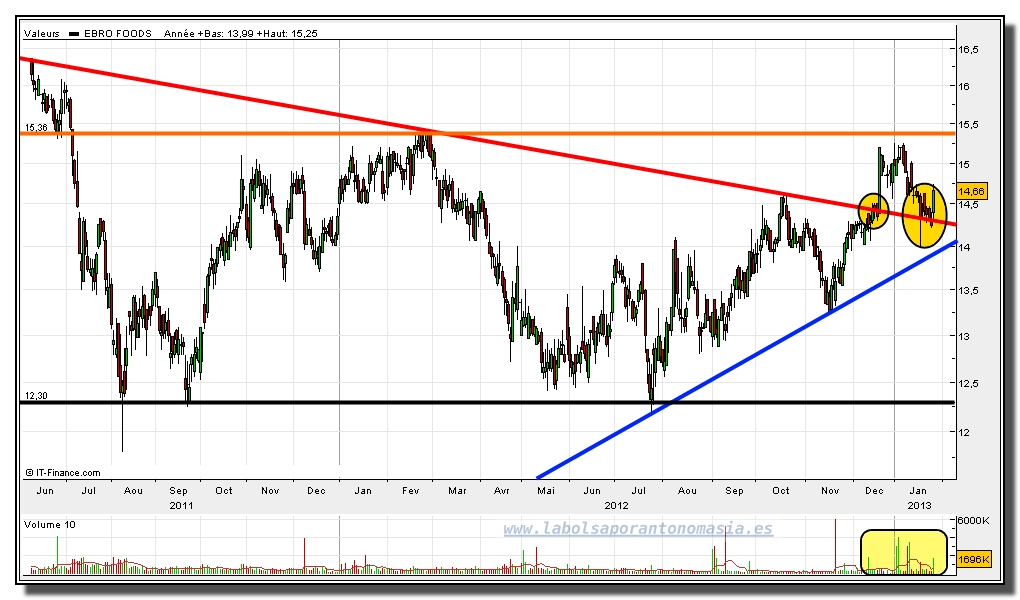Click the 'Année +Bas: 13,99 +Haut: 15,25' text
The height and width of the screenshot is (600, 1020).
tap(241, 33)
